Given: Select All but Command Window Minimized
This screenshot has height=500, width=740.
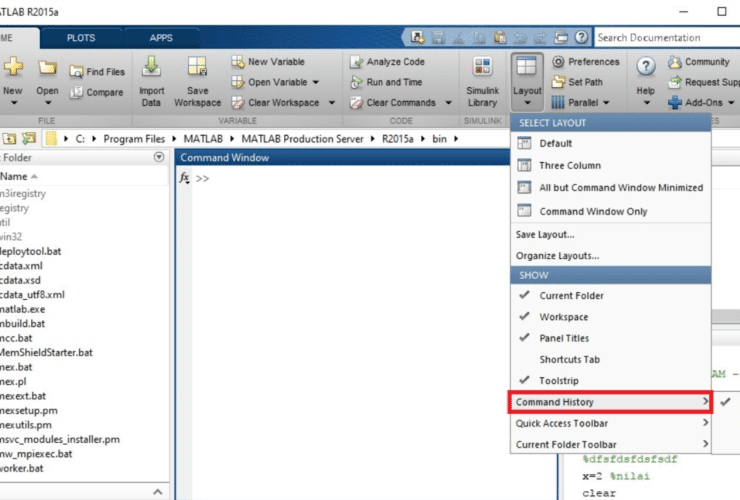Looking at the screenshot, I should 611,187.
